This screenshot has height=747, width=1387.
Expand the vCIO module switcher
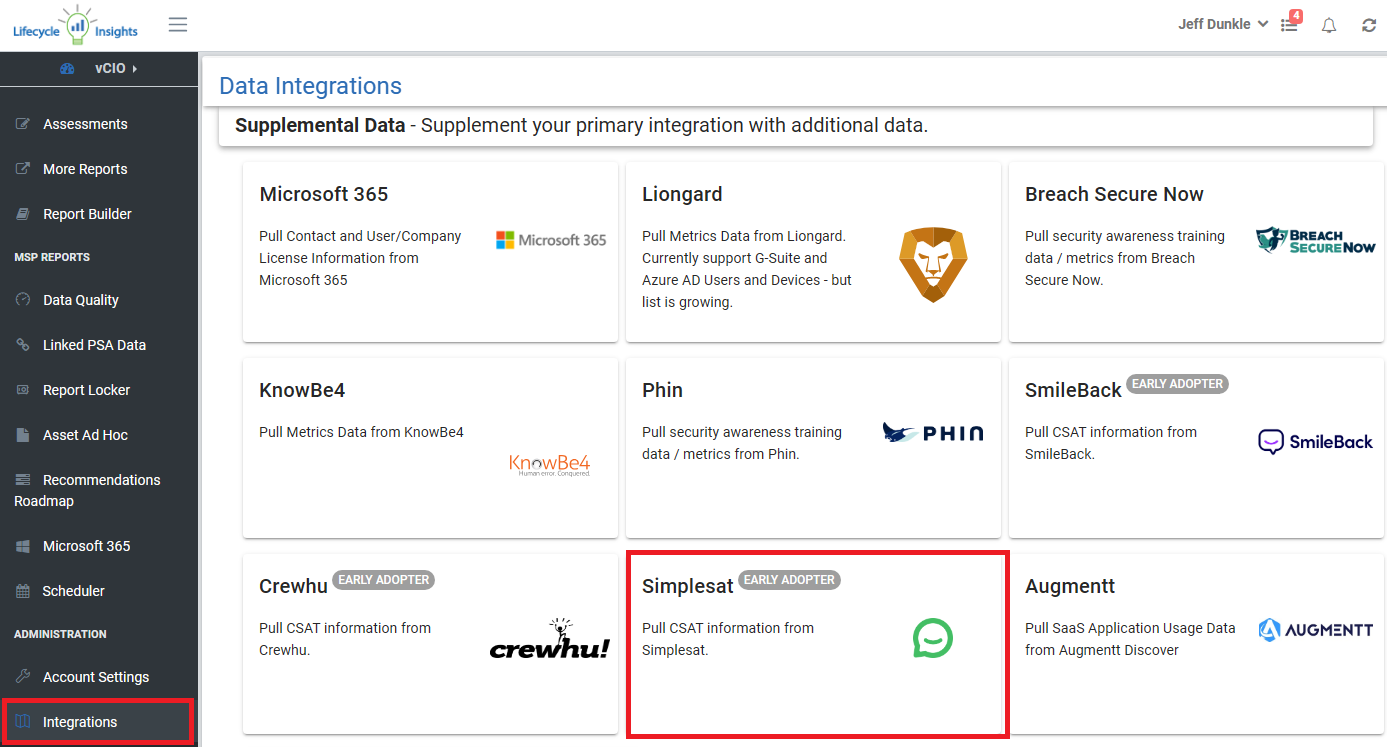pos(116,68)
